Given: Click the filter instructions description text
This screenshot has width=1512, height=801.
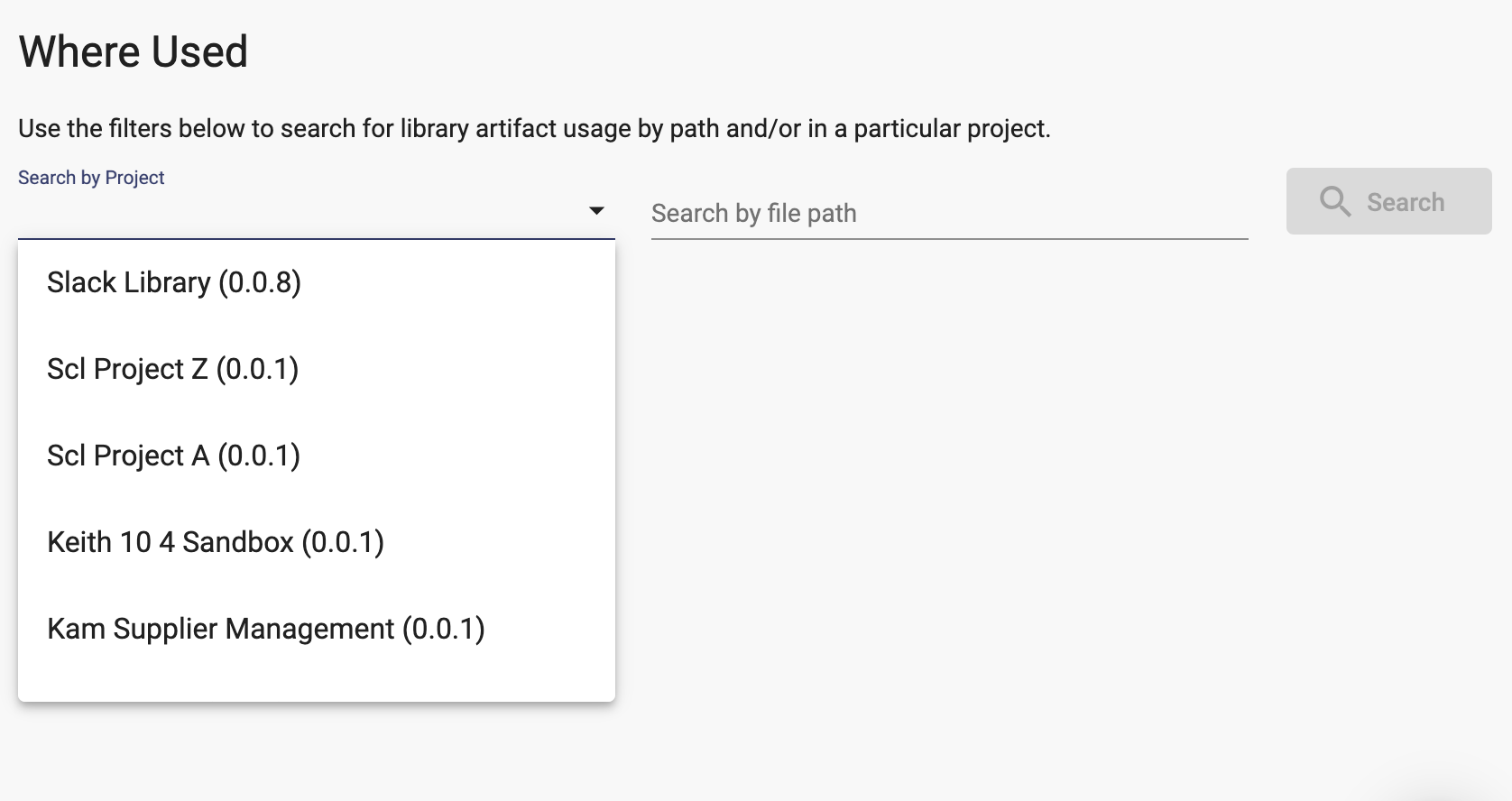Looking at the screenshot, I should point(534,129).
